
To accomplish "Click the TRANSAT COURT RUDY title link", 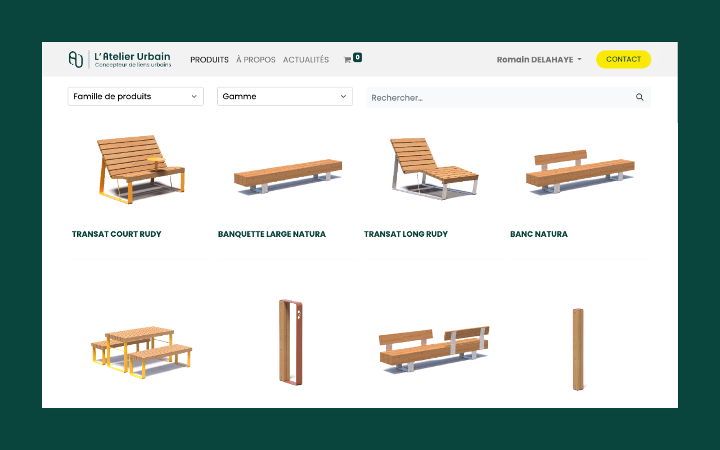I will [117, 234].
